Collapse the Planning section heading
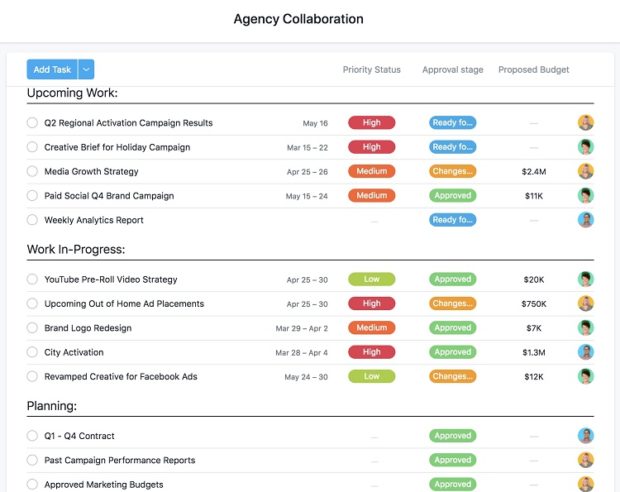 pyautogui.click(x=52, y=406)
